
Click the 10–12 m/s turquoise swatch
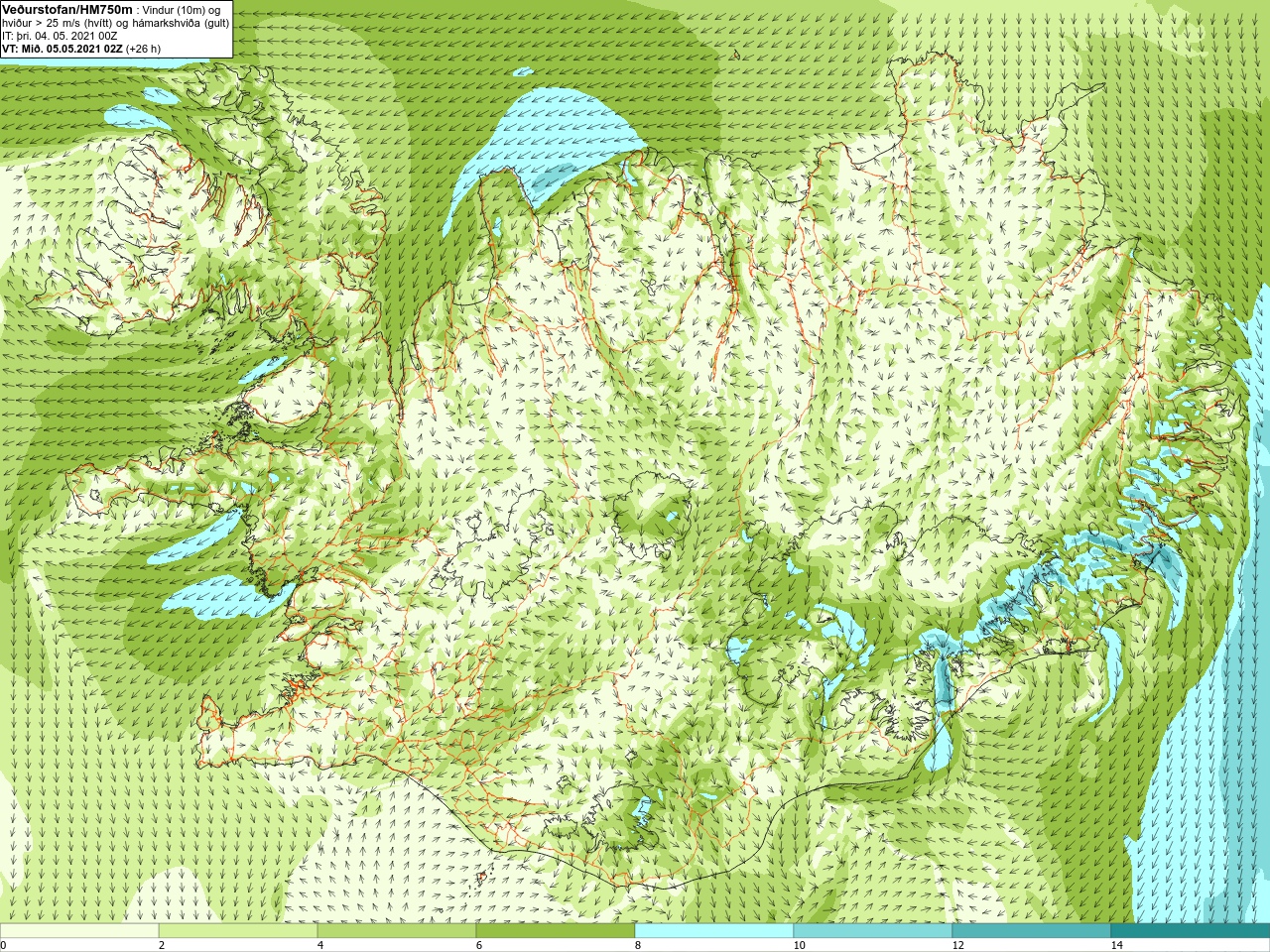click(x=873, y=931)
